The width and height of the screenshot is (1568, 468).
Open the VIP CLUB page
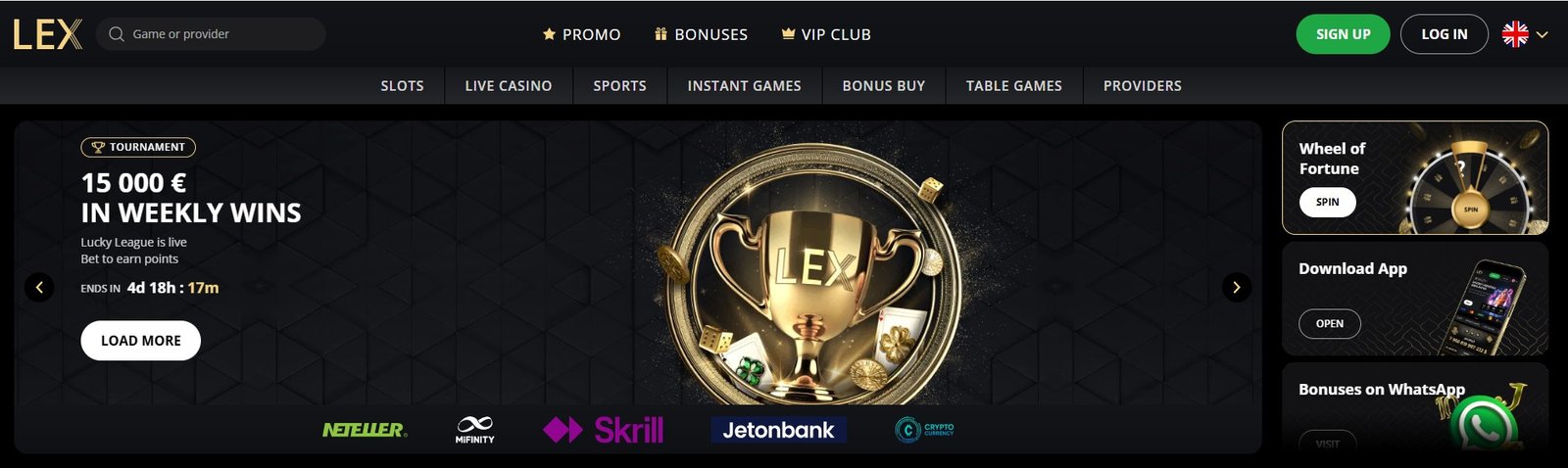click(x=826, y=34)
